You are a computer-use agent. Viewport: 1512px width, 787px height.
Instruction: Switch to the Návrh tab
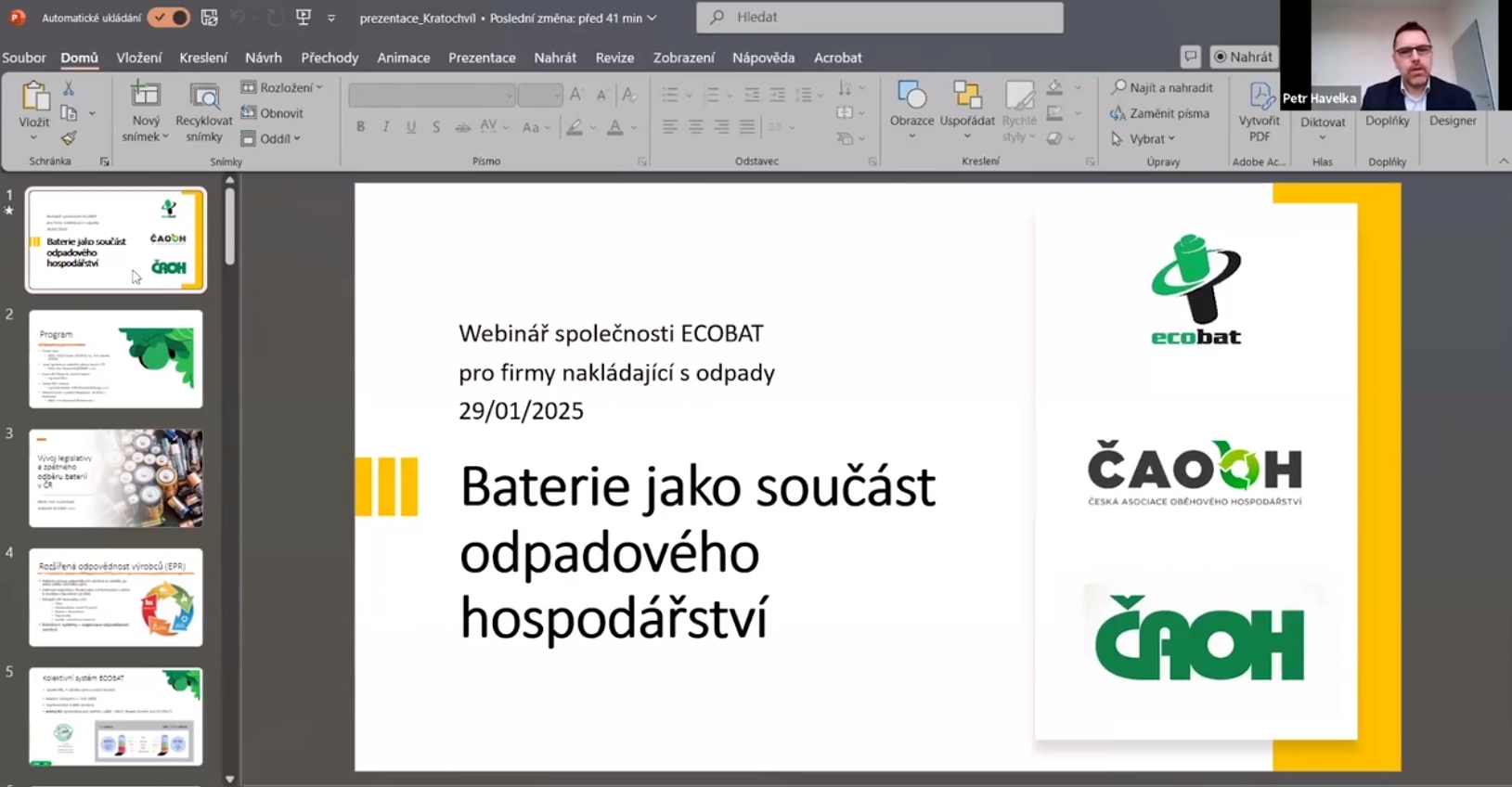[x=264, y=58]
